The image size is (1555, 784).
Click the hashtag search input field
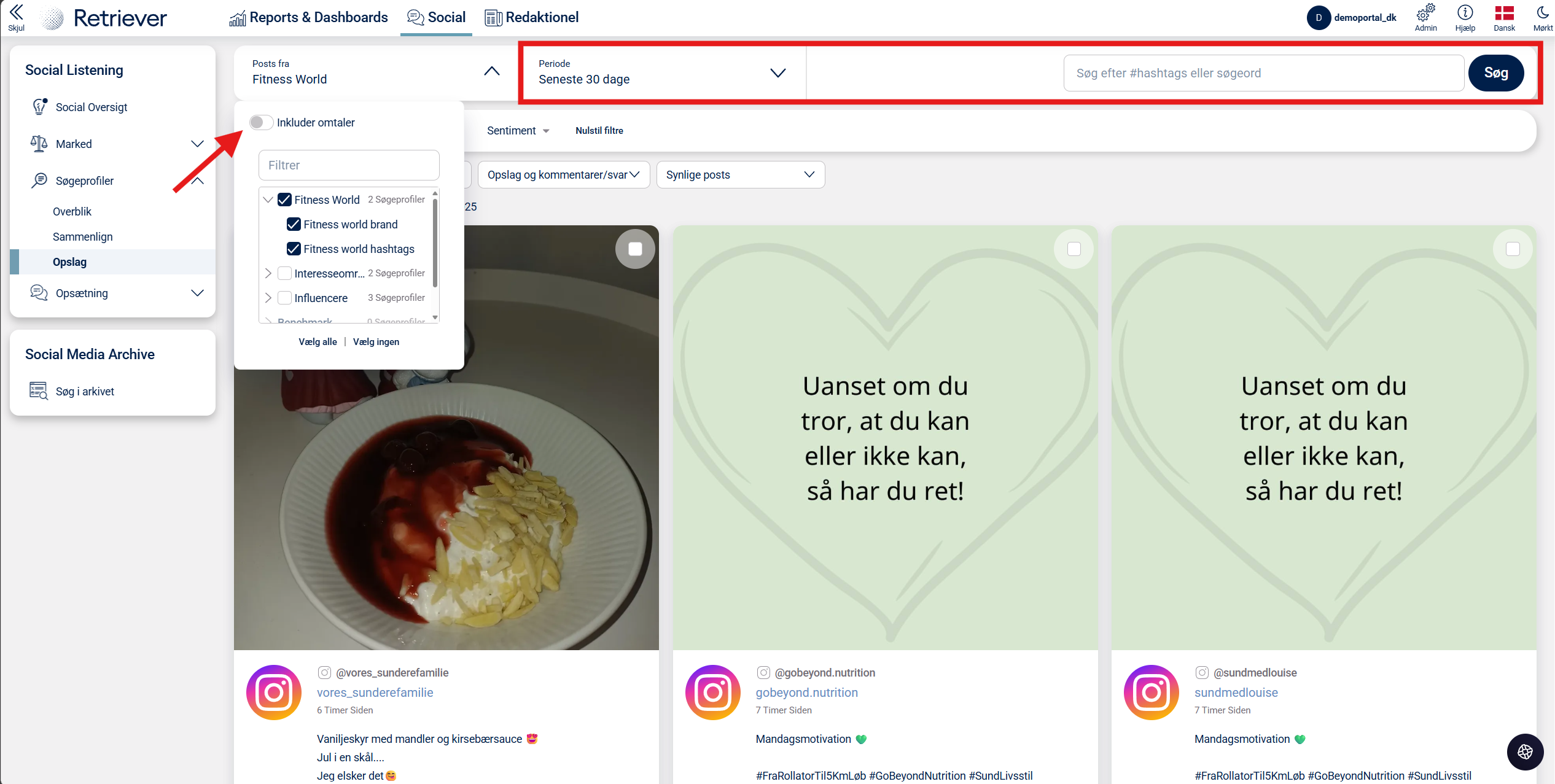(x=1263, y=73)
